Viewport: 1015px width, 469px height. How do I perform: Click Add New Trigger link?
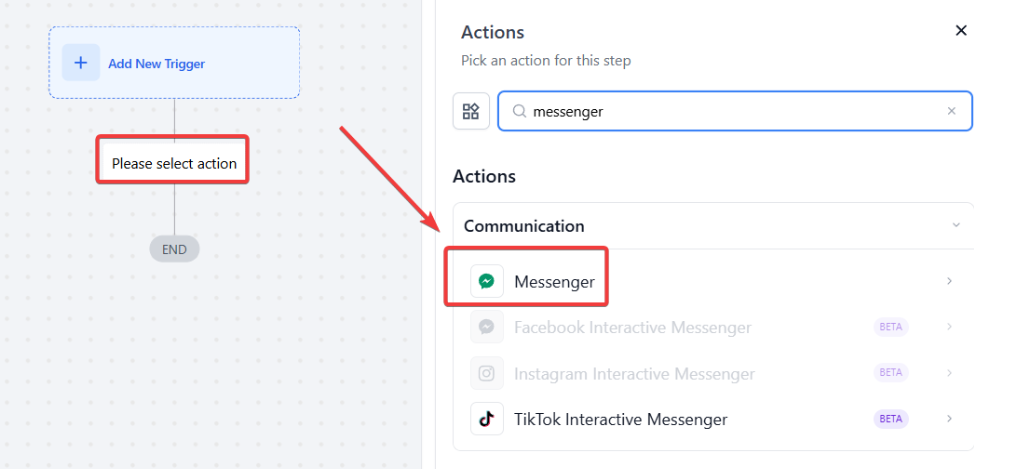point(156,64)
